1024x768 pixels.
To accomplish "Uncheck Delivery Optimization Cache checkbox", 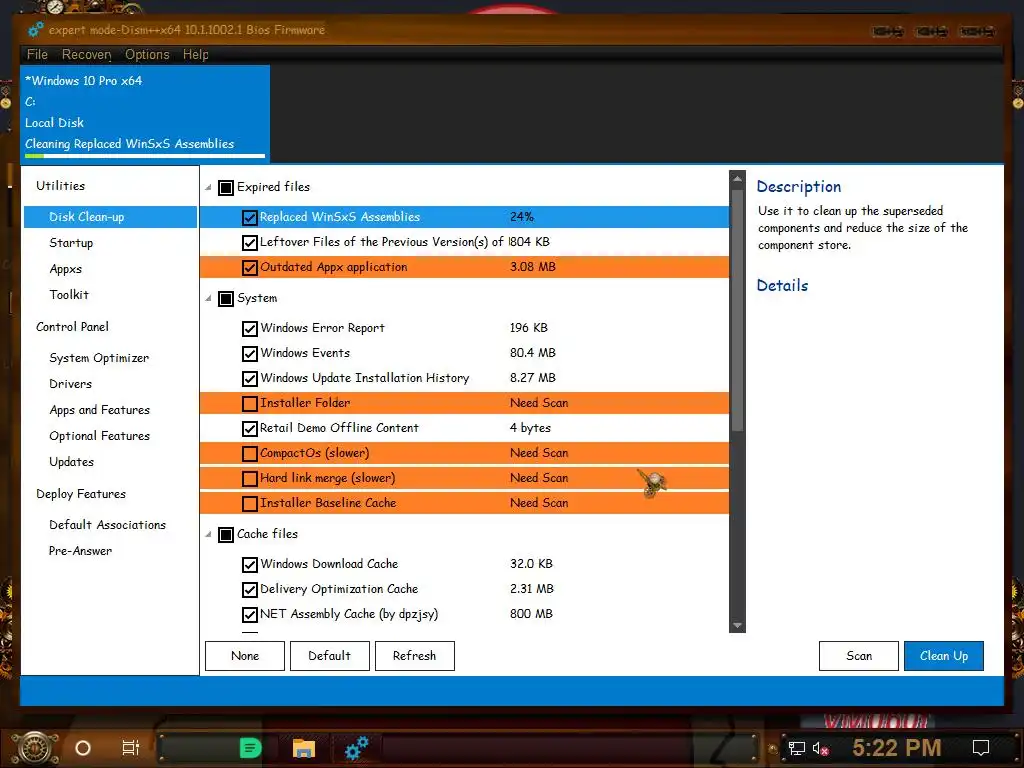I will click(x=249, y=590).
